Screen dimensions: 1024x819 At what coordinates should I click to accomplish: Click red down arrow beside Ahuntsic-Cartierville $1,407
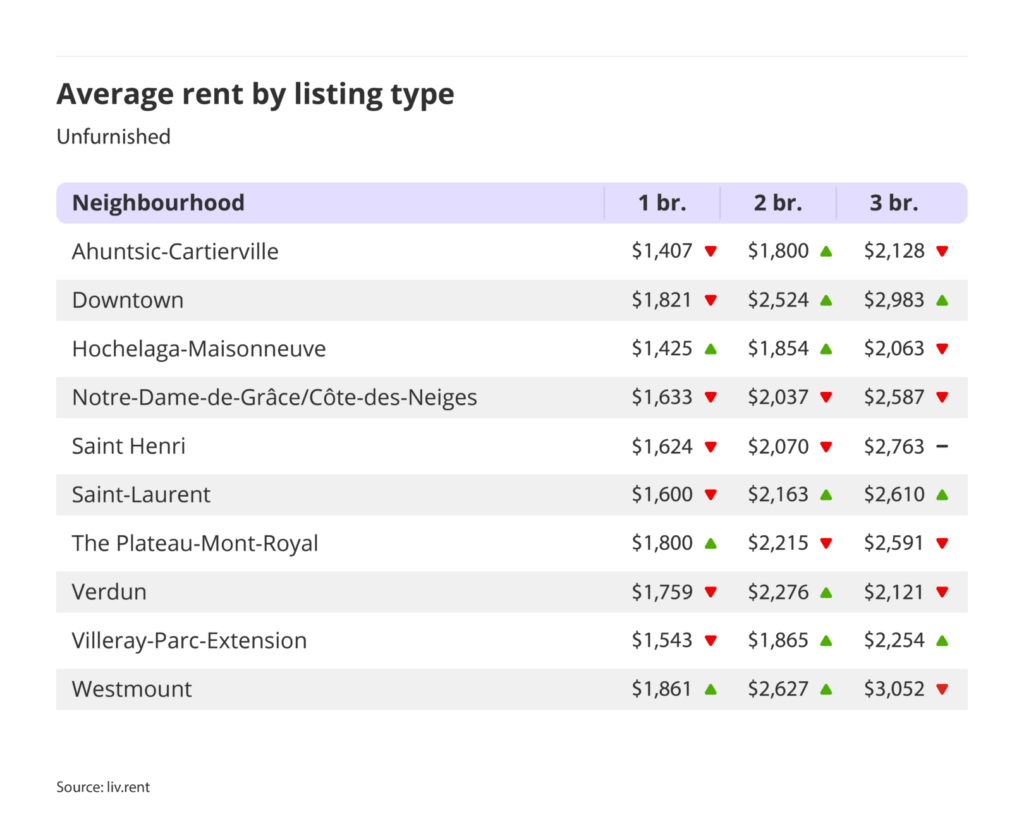(x=710, y=252)
